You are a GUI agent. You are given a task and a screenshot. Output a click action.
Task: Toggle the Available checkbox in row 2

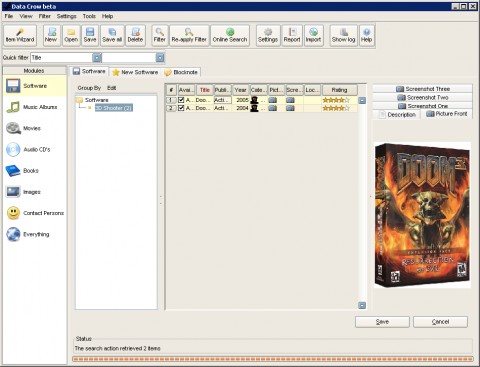click(x=181, y=108)
